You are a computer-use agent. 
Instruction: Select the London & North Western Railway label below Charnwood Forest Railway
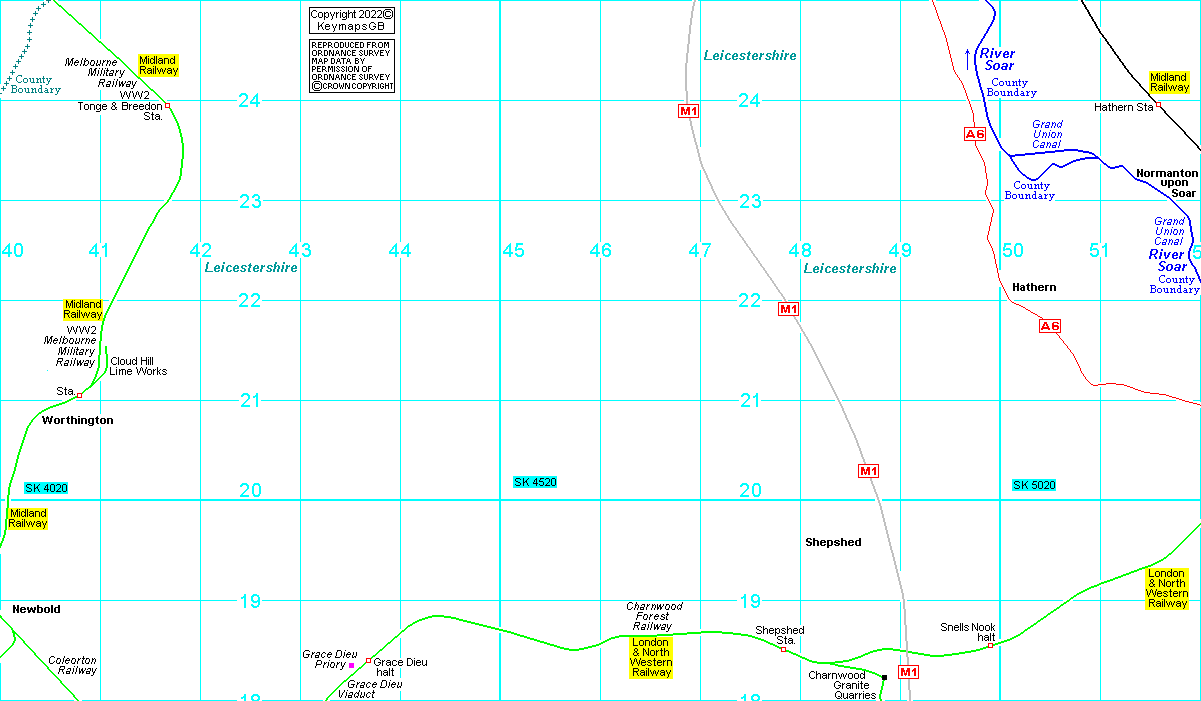(650, 658)
